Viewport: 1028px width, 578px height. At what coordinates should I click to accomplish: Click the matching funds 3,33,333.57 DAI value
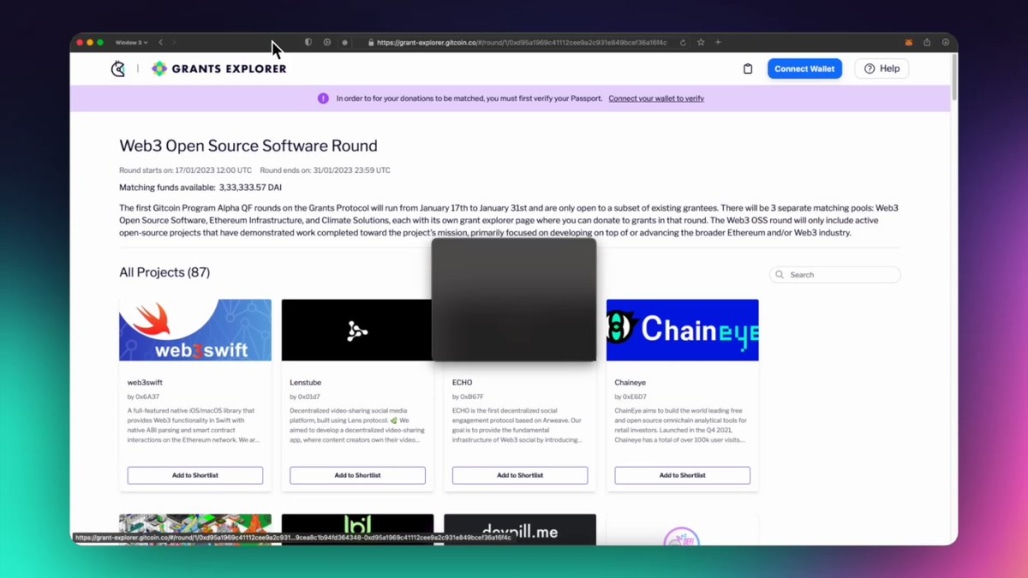(x=250, y=187)
